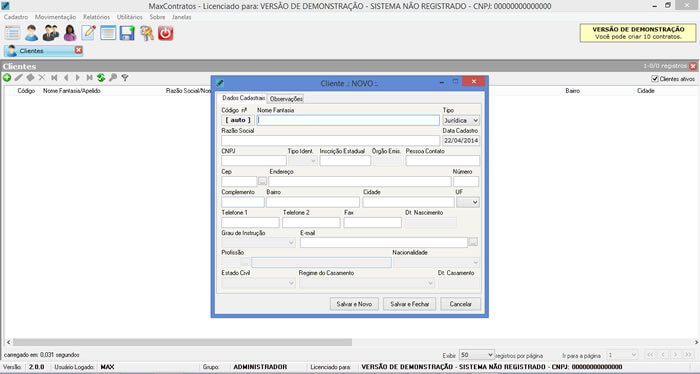Click the ellipsis button beside E-mail field
This screenshot has width=700, height=374.
(473, 242)
